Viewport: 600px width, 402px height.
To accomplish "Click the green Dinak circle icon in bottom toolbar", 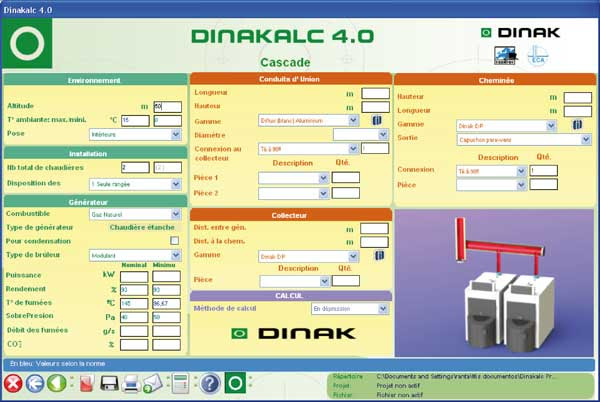I will coord(235,383).
